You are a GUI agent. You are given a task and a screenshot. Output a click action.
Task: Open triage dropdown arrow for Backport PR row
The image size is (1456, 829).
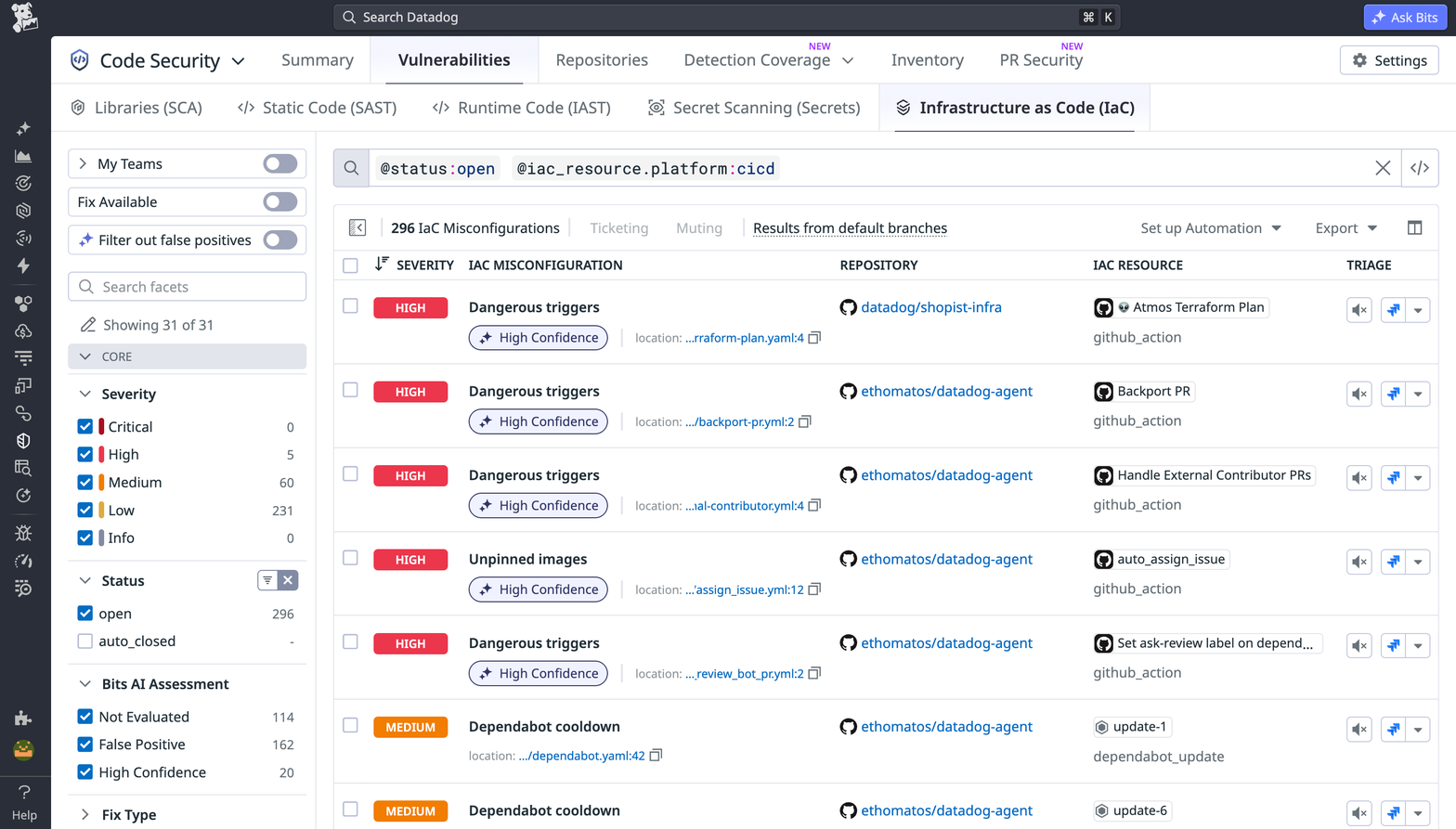click(1418, 394)
